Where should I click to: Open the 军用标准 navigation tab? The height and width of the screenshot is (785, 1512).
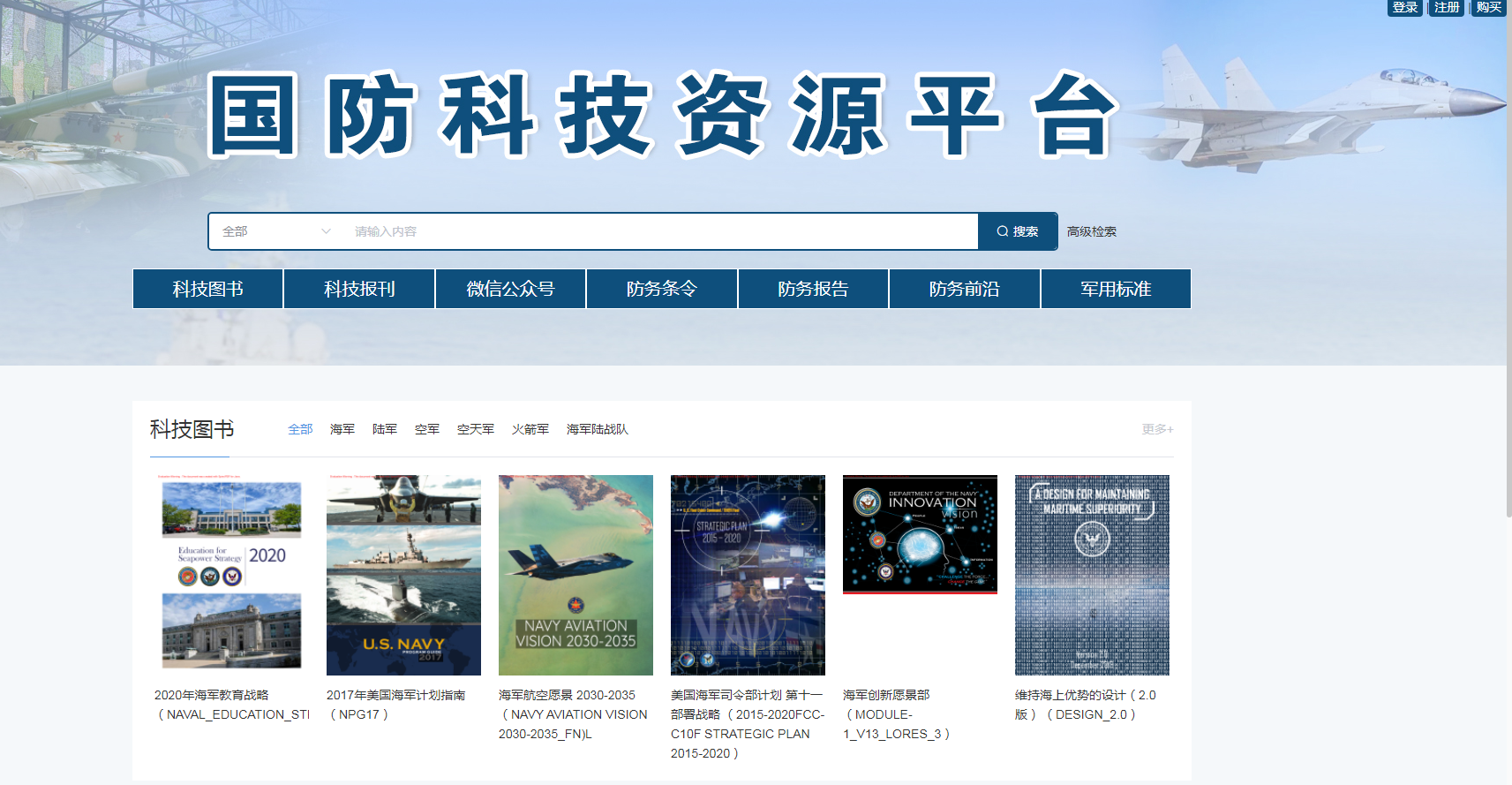[x=1116, y=289]
